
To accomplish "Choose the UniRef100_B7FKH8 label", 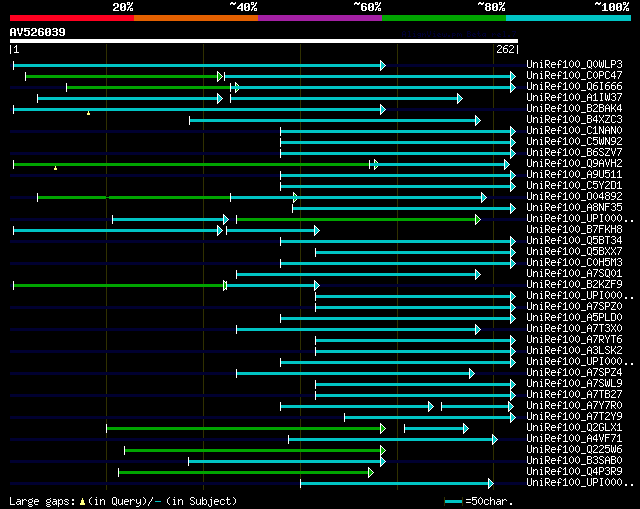I will pyautogui.click(x=574, y=230).
